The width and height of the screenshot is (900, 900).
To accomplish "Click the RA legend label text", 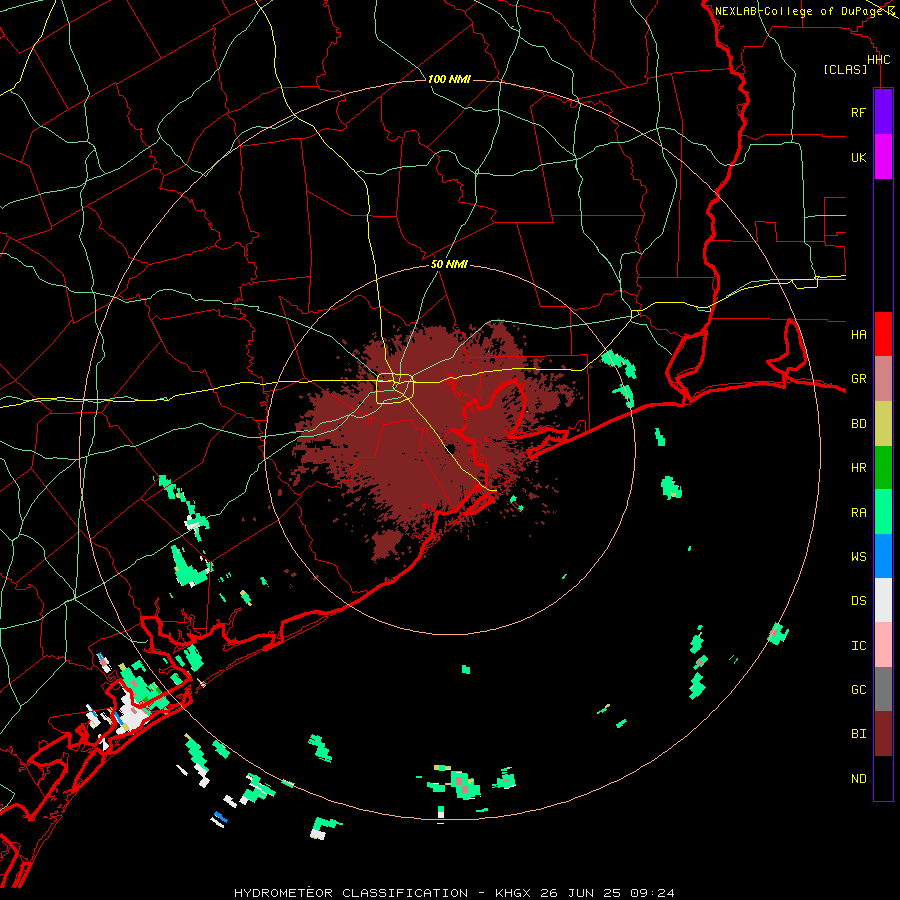I will click(858, 512).
